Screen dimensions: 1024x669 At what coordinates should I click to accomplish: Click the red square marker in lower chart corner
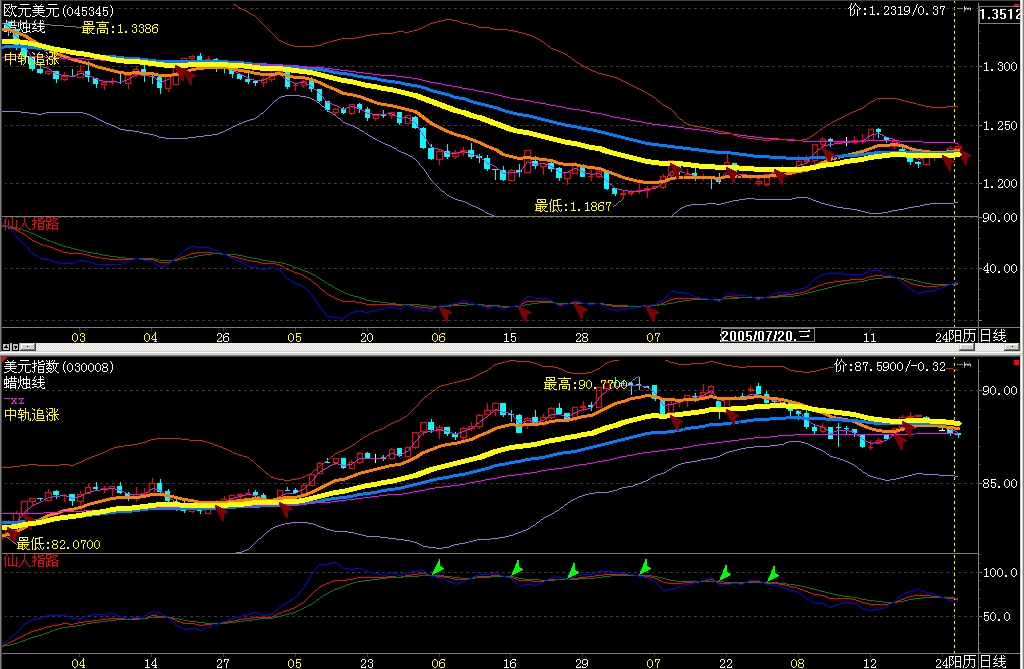[1016, 362]
